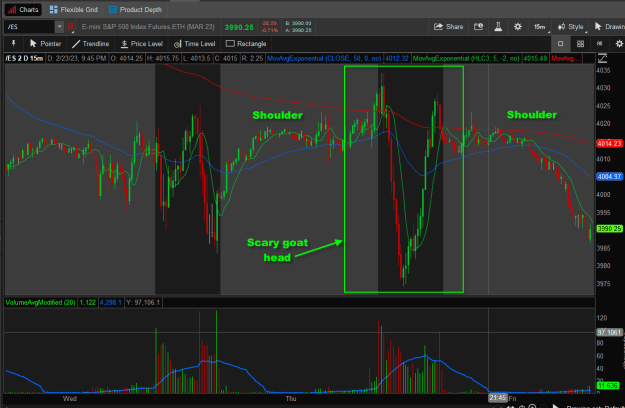Click the red 4014.23 price axis bubble

609,143
